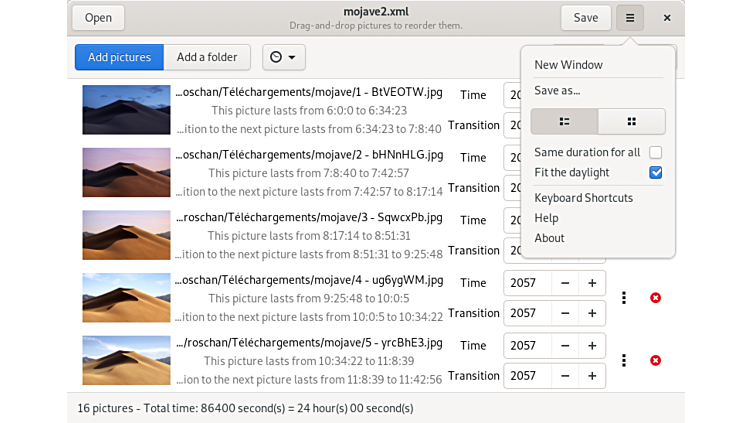Enable Same duration for all checkbox
This screenshot has width=752, height=423.
point(655,152)
